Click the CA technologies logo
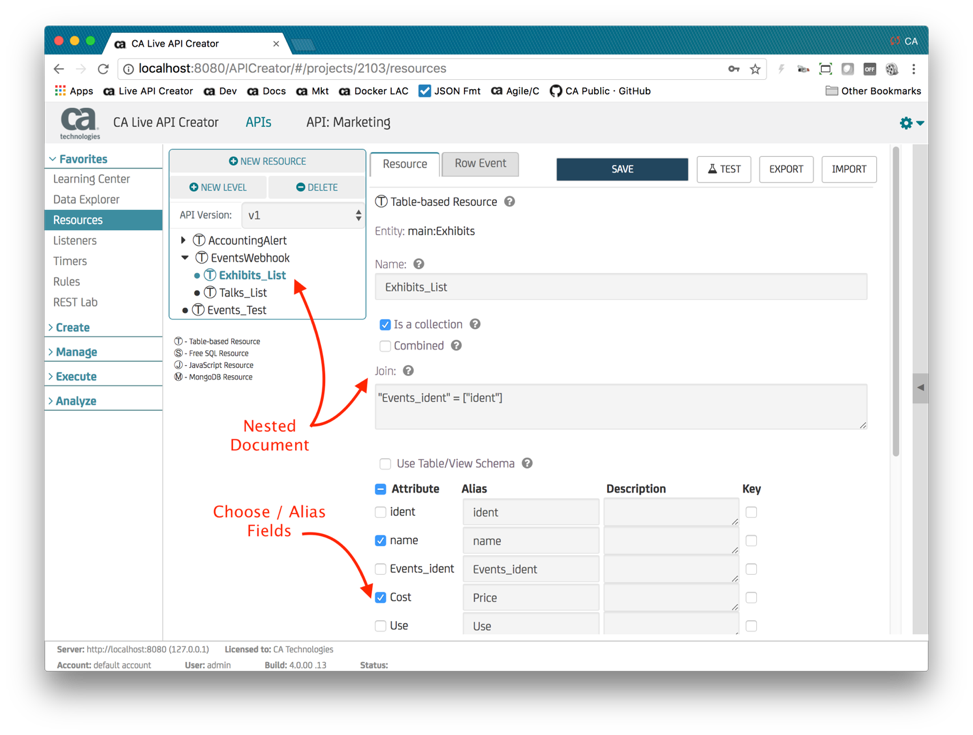This screenshot has height=735, width=973. (79, 123)
